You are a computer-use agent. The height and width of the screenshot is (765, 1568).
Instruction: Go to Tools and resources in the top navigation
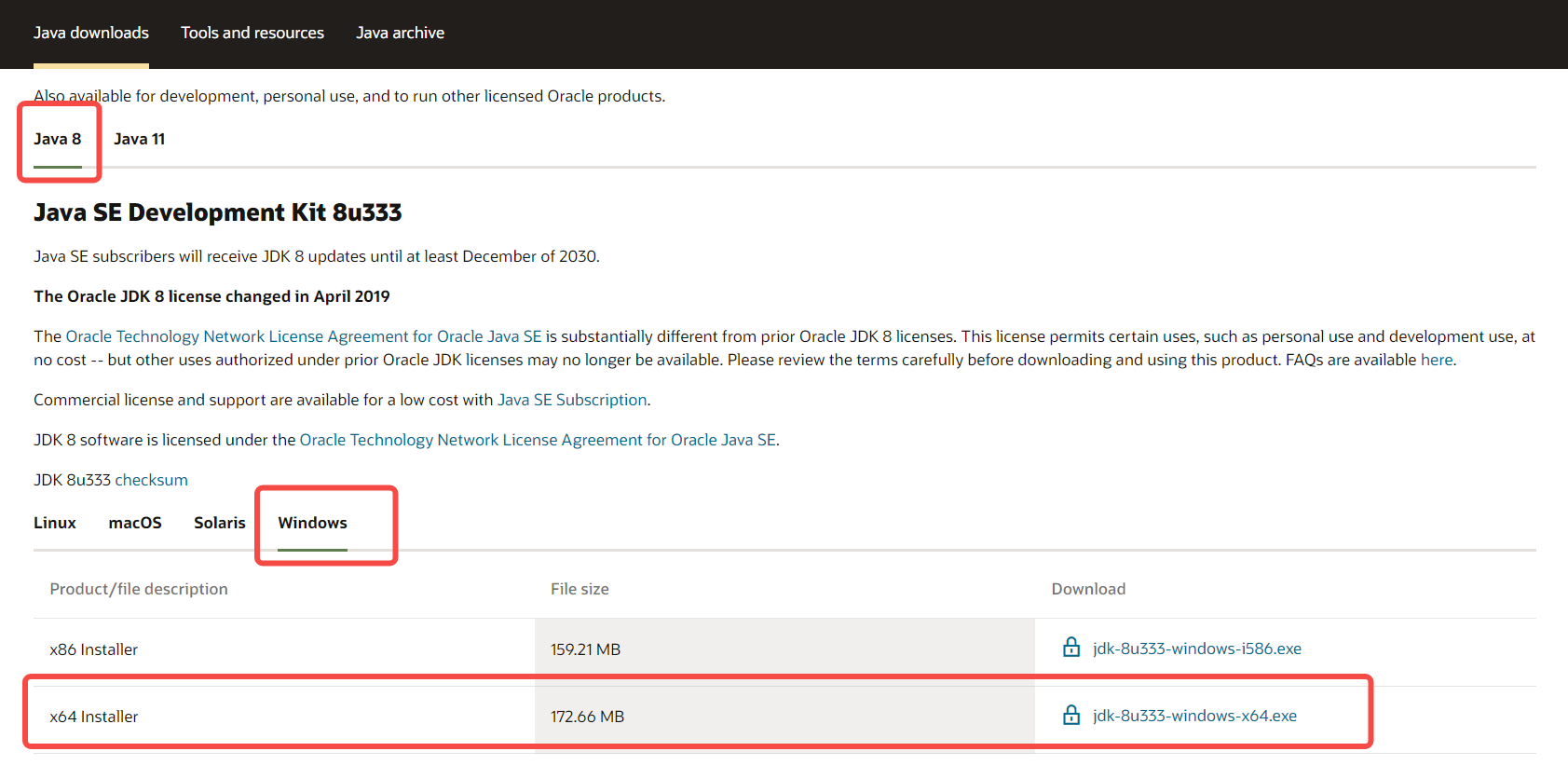pyautogui.click(x=252, y=33)
